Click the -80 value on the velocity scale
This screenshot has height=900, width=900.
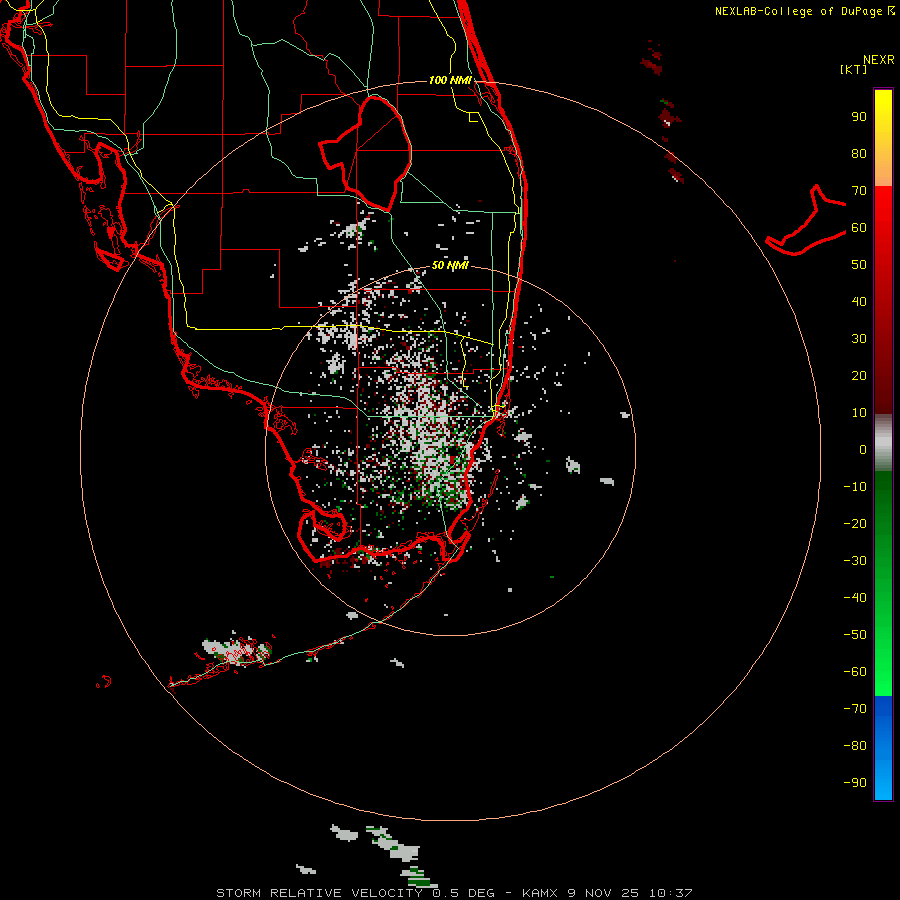click(855, 746)
